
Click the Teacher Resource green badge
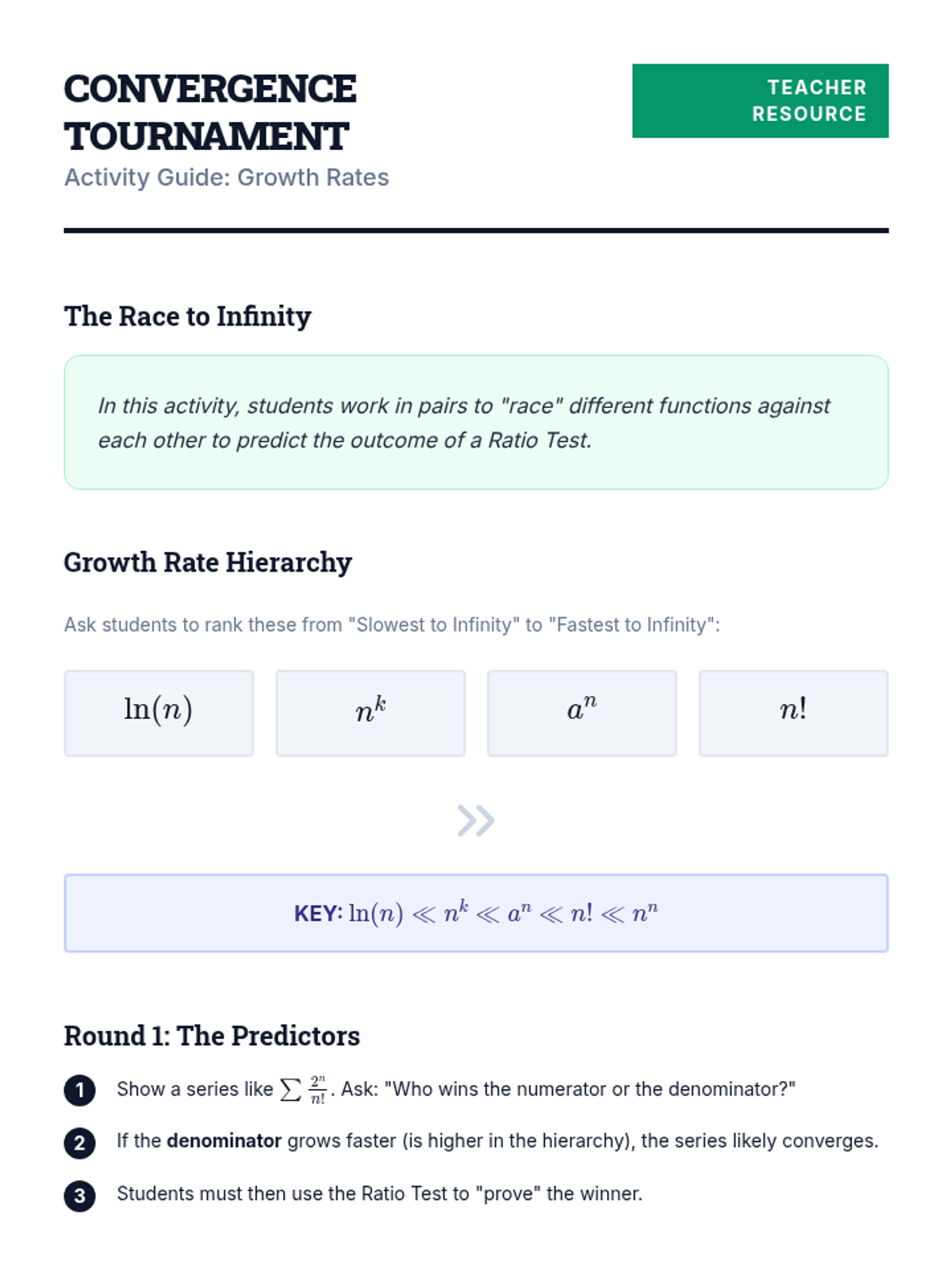click(x=760, y=101)
